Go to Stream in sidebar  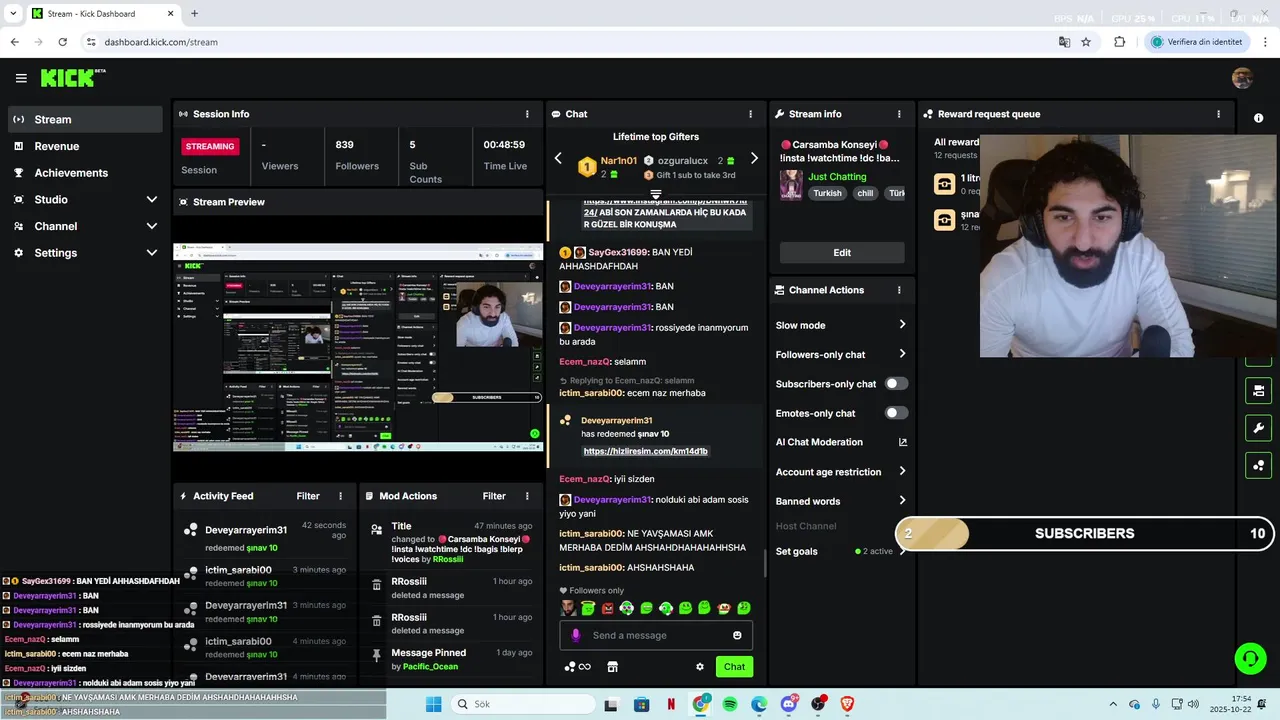(x=84, y=119)
